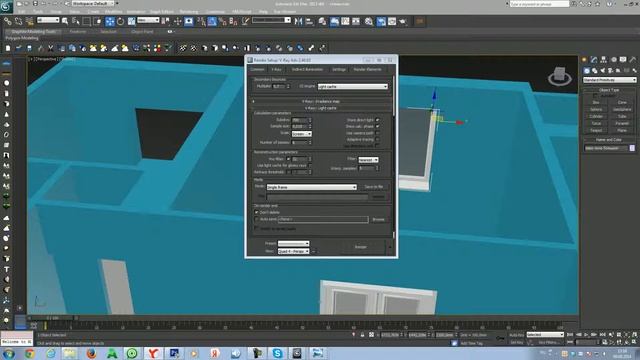Open Firefox from the taskbar
This screenshot has height=360, width=640.
point(91,353)
